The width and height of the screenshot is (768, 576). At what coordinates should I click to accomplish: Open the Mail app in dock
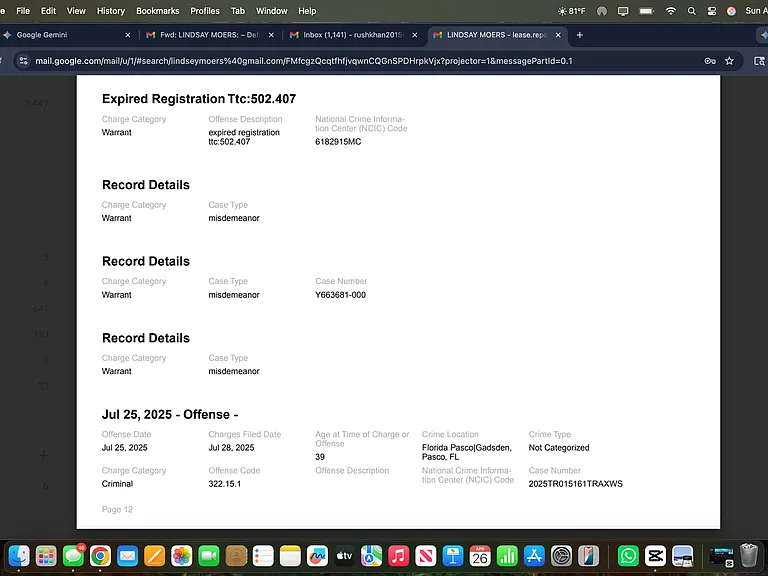pos(127,556)
